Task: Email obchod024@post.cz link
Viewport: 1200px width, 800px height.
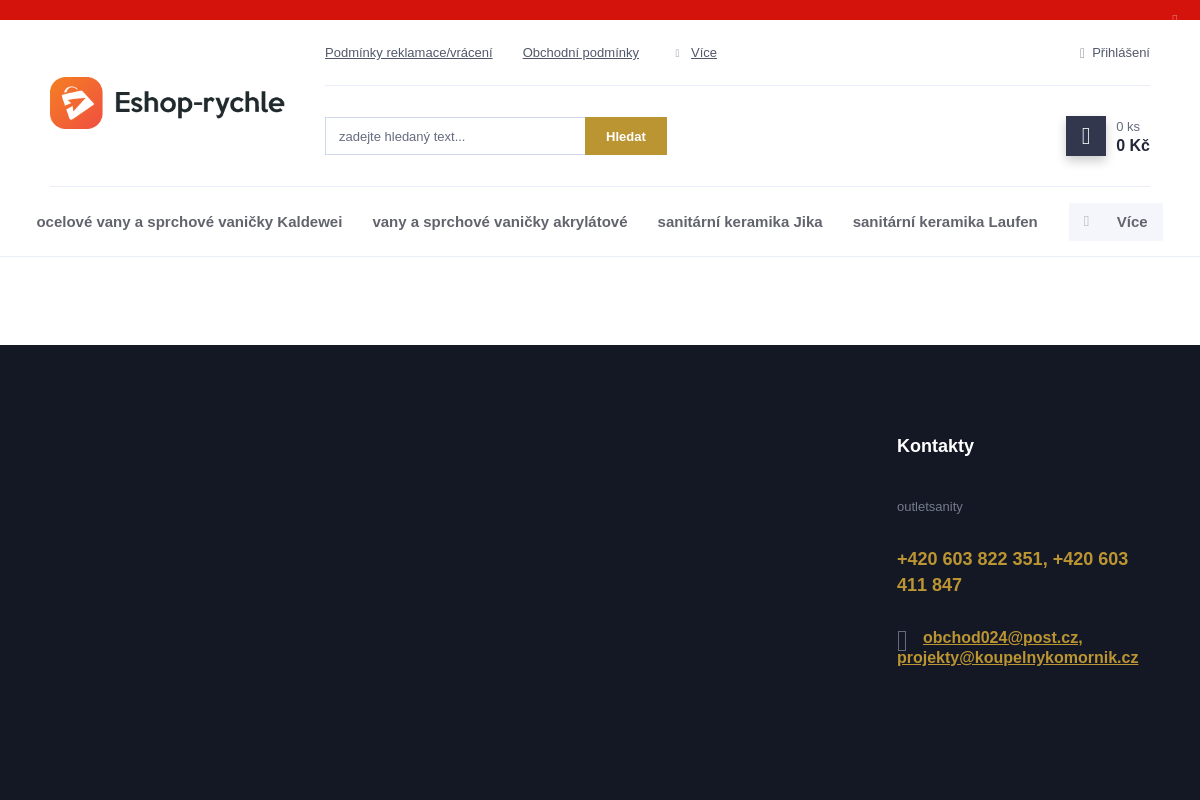Action: point(1001,638)
